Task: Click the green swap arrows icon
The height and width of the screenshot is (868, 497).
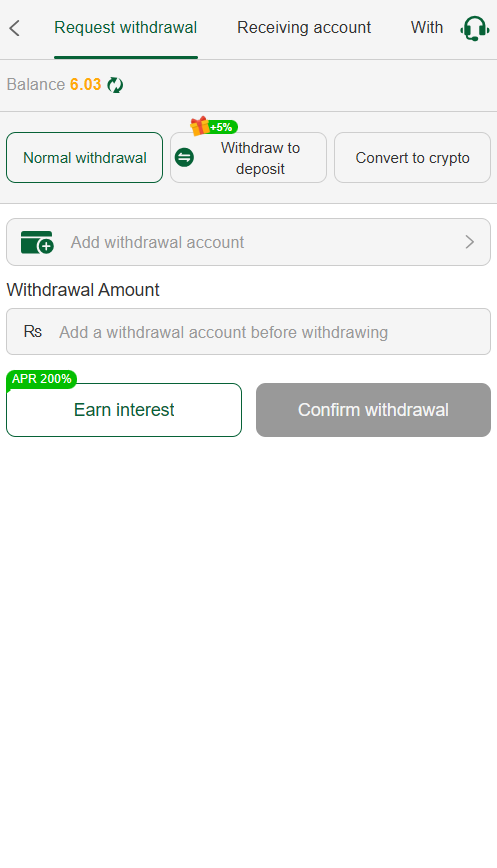Action: coord(184,158)
